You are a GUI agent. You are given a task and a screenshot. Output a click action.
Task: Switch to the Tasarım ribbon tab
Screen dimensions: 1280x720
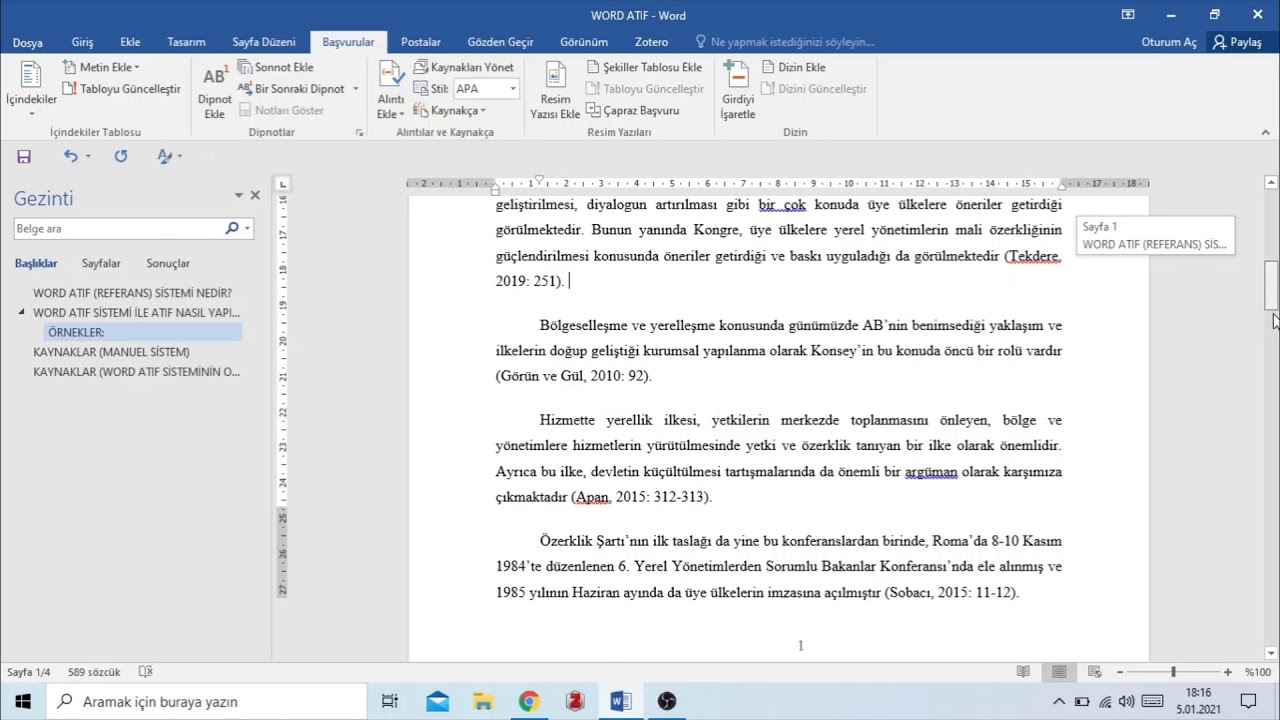click(186, 42)
